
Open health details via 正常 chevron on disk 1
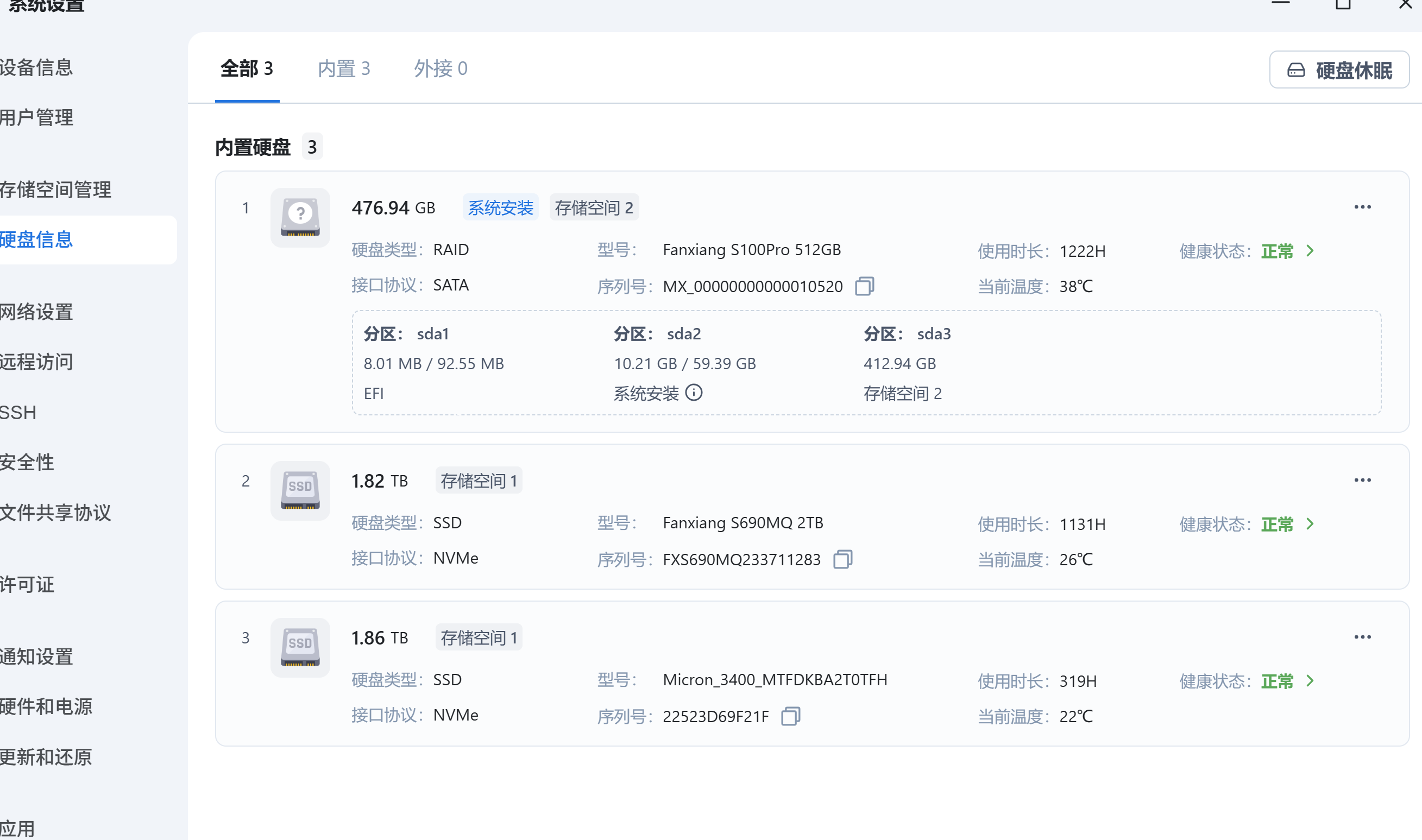tap(1310, 251)
